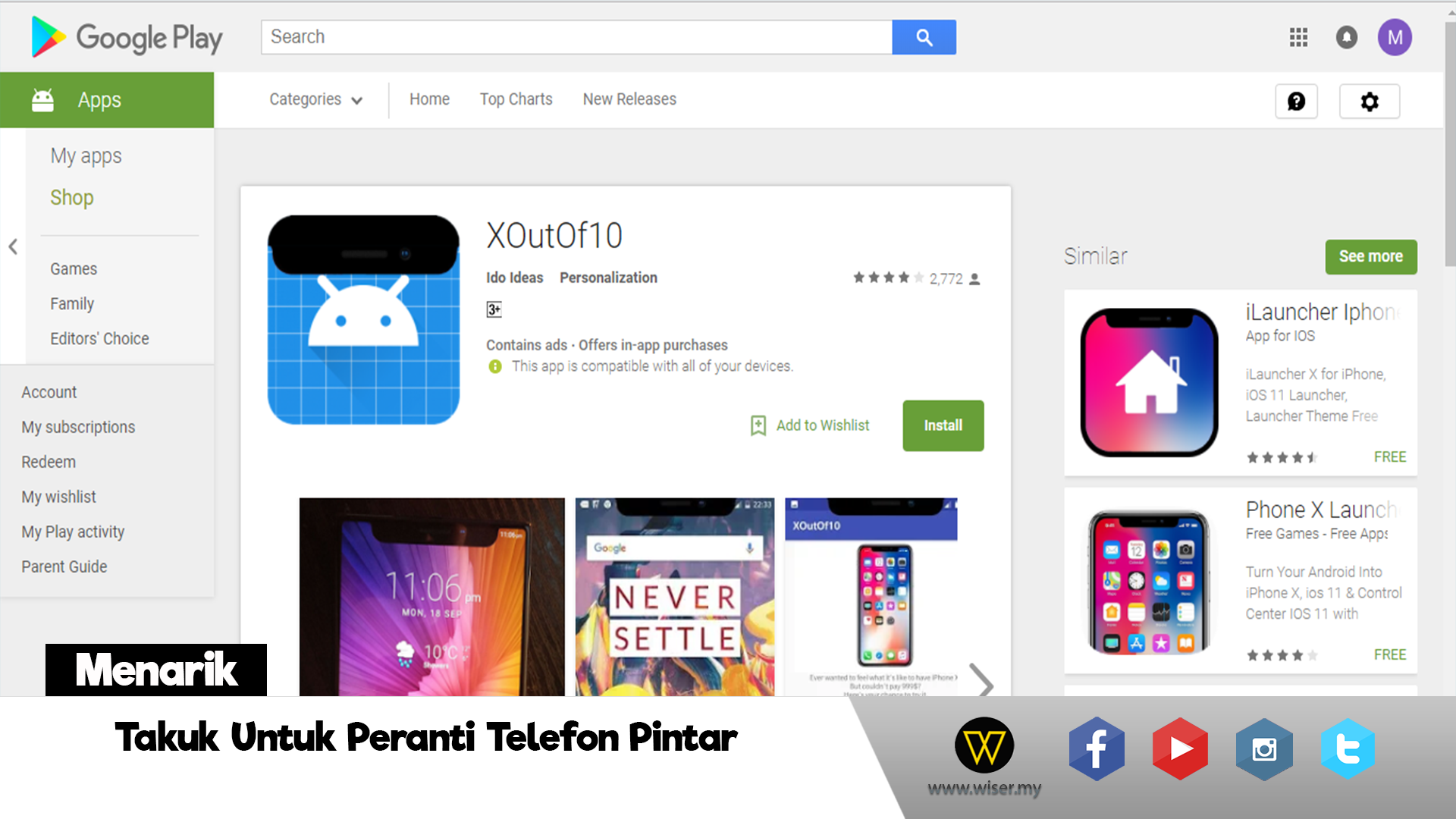The image size is (1456, 819).
Task: Open the purple M account avatar
Action: pos(1395,37)
